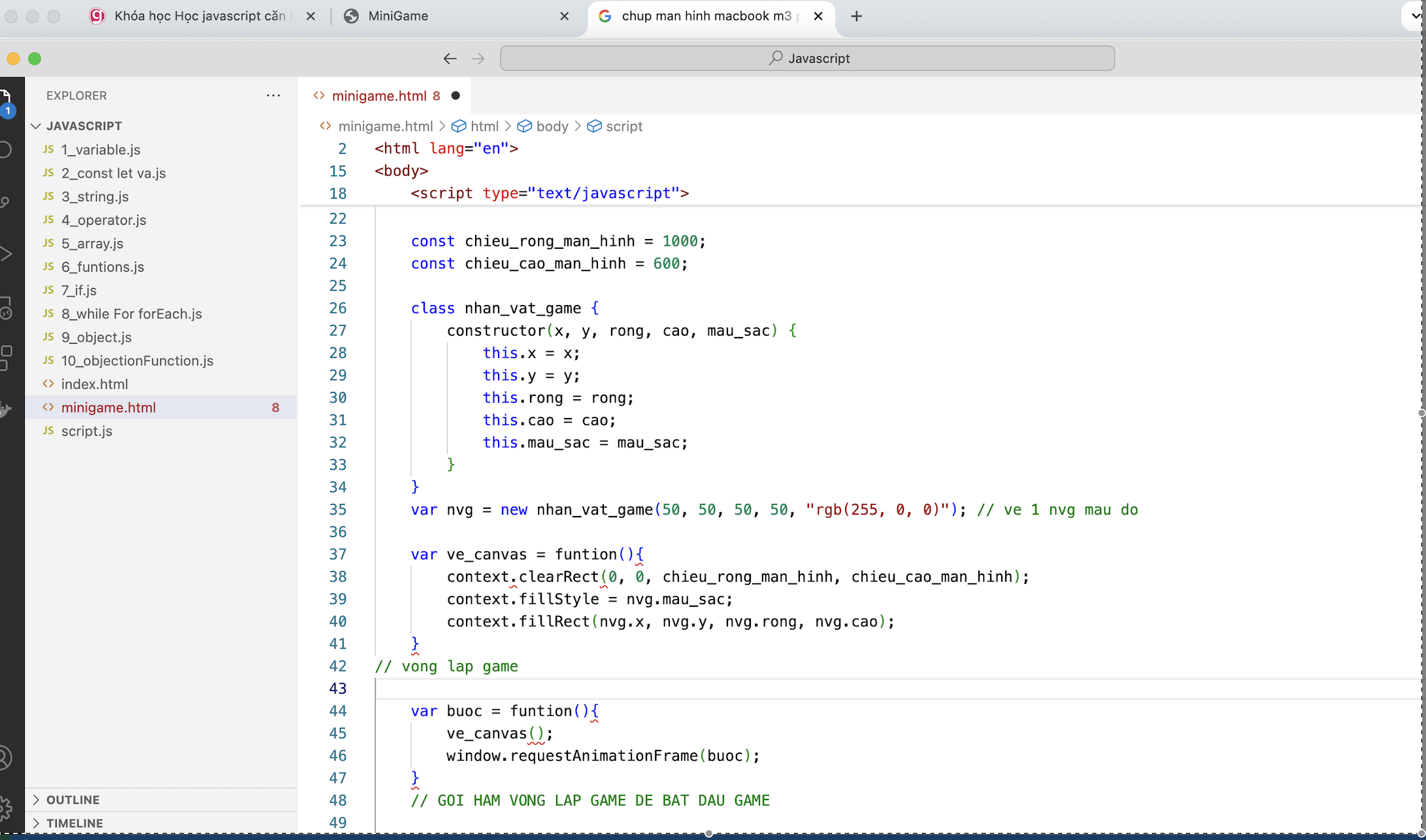Click the editor Go Forward arrow
Image resolution: width=1426 pixels, height=840 pixels.
[x=478, y=59]
